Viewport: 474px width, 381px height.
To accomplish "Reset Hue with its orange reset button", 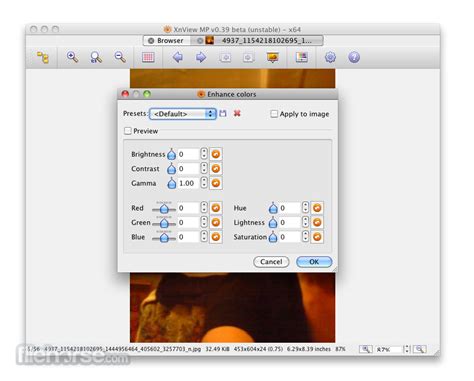I will 317,208.
